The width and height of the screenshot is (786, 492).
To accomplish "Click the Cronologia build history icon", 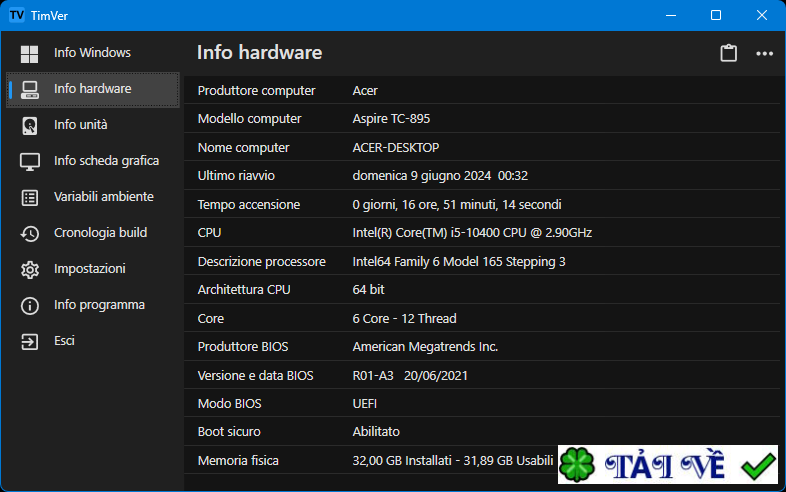I will [x=30, y=233].
